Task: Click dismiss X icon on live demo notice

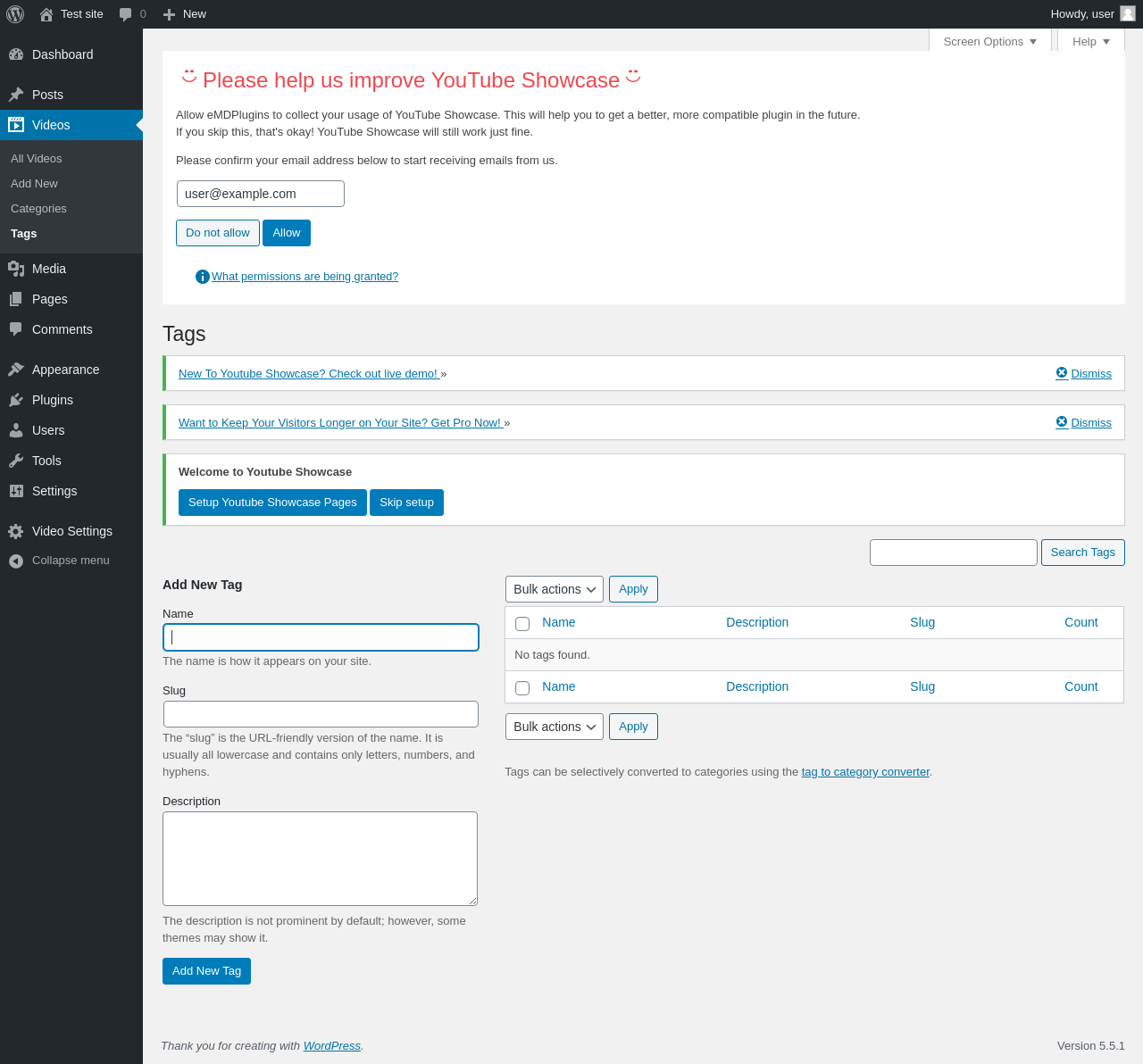Action: click(1062, 373)
